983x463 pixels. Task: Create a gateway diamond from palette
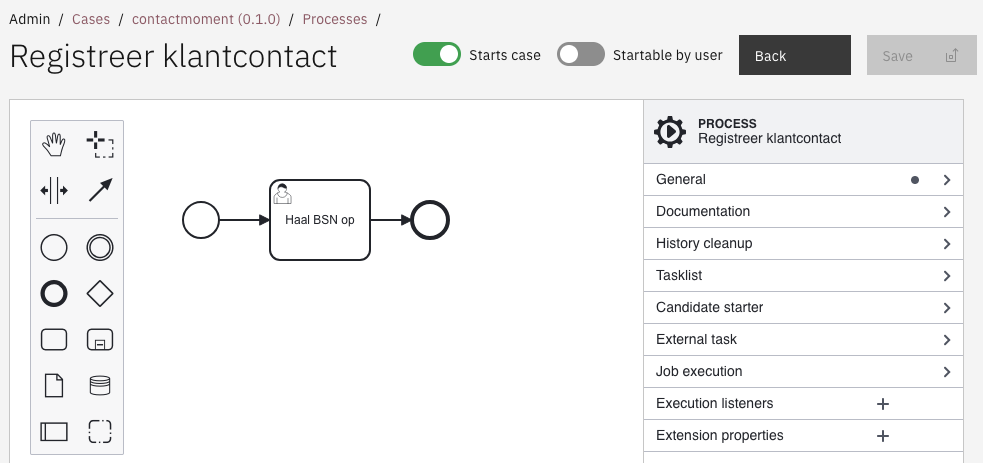tap(100, 293)
